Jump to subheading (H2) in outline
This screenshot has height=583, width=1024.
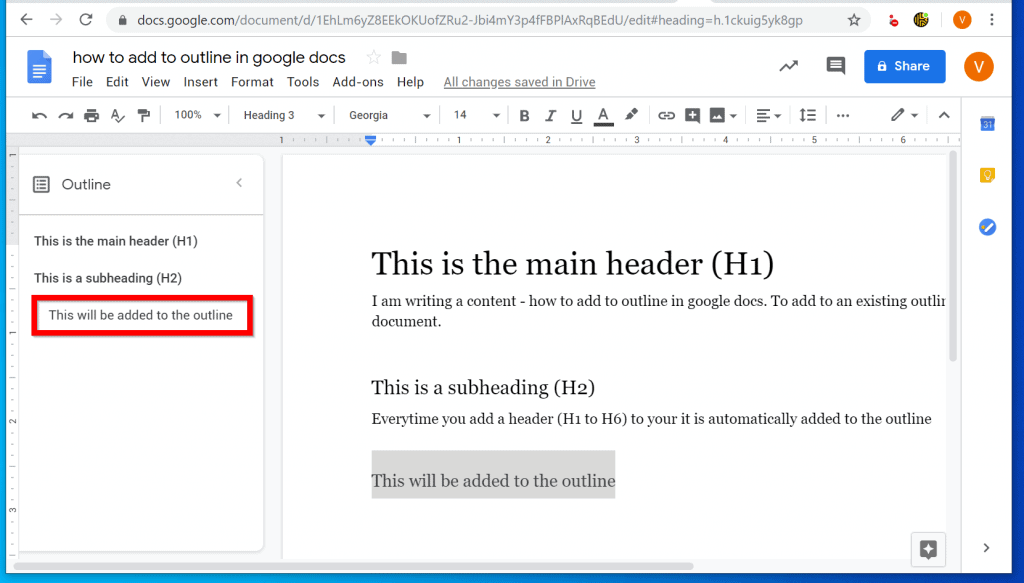pos(108,278)
